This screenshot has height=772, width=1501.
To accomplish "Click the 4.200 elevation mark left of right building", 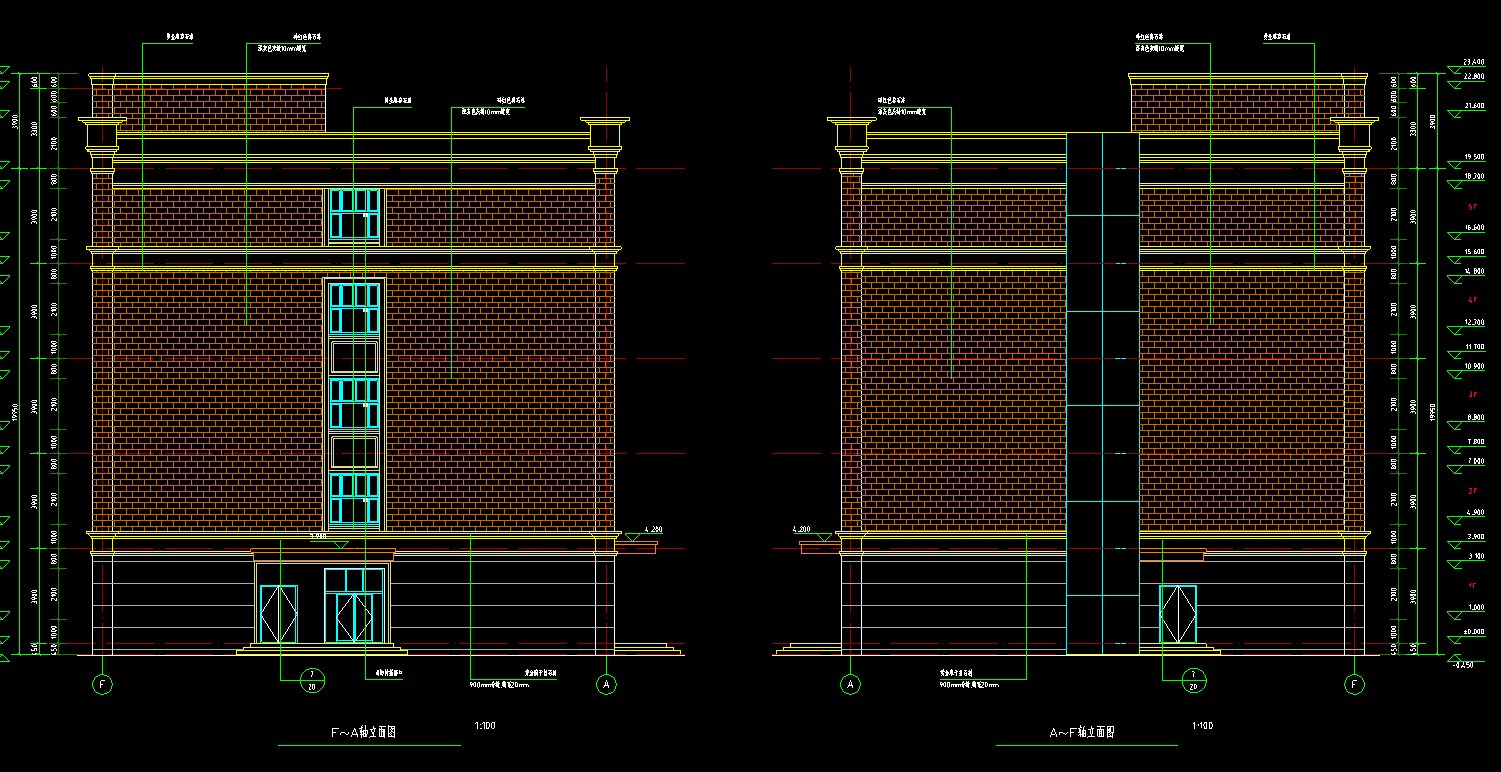I will coord(801,529).
